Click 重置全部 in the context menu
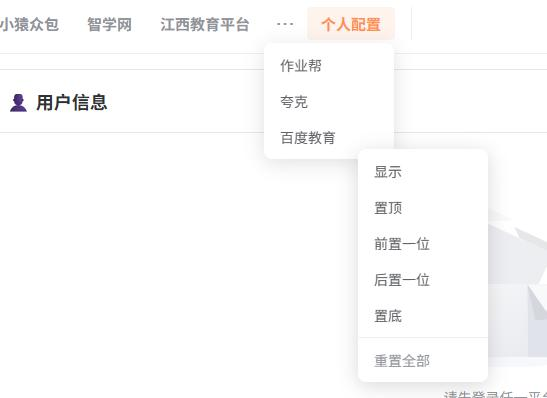This screenshot has width=547, height=398. click(423, 361)
